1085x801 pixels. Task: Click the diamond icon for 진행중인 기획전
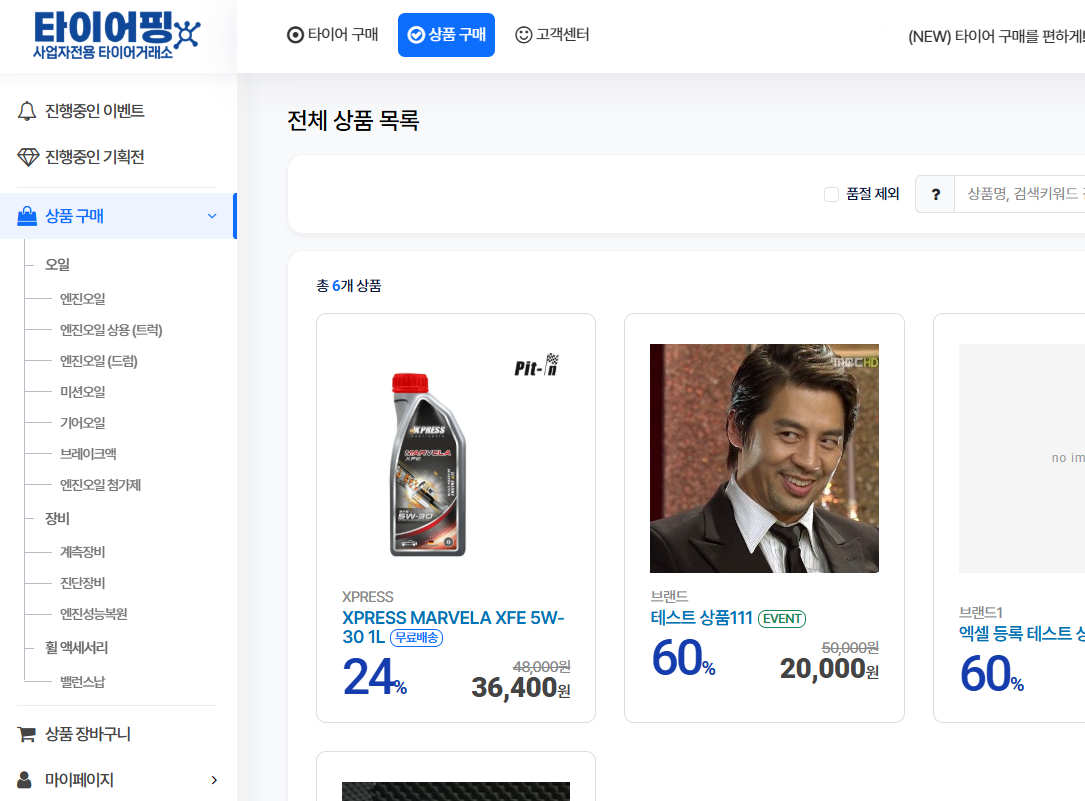coord(28,157)
